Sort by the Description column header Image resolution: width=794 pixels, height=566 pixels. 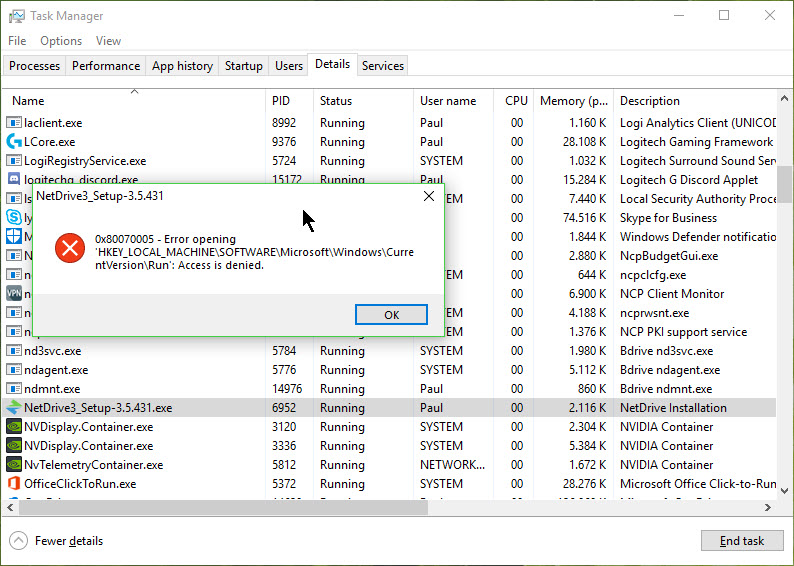pos(695,101)
